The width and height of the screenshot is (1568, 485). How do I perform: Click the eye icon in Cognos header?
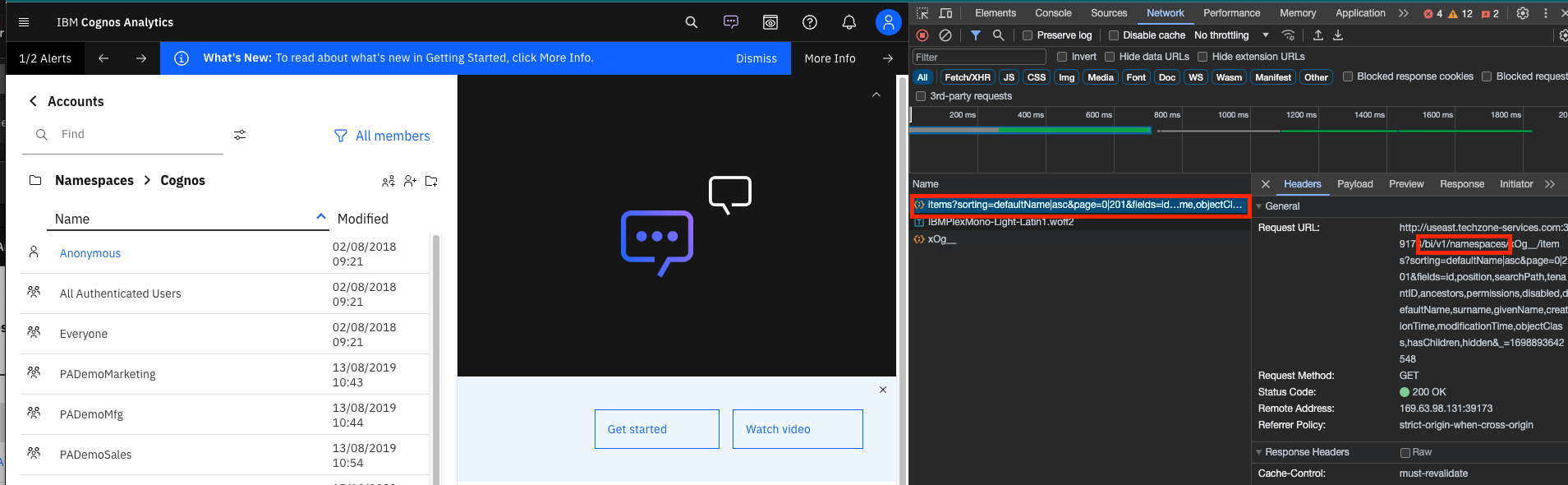[770, 22]
